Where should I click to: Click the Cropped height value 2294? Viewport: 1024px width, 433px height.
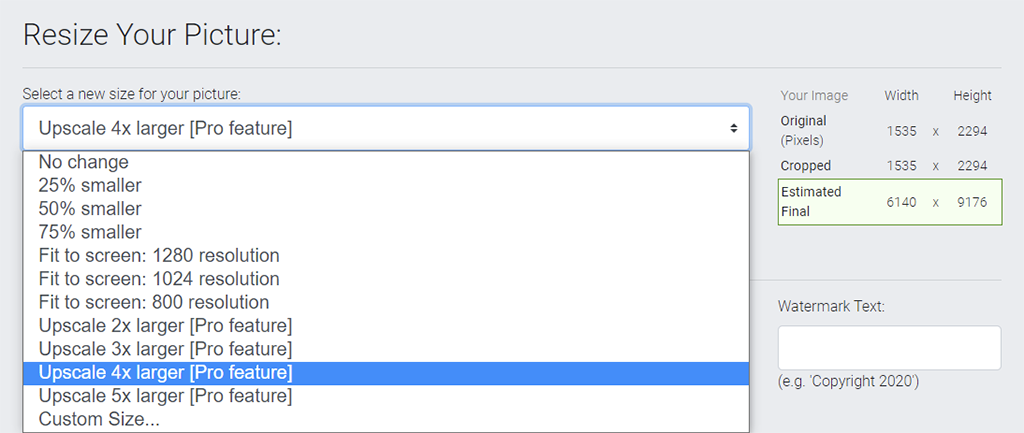point(972,166)
